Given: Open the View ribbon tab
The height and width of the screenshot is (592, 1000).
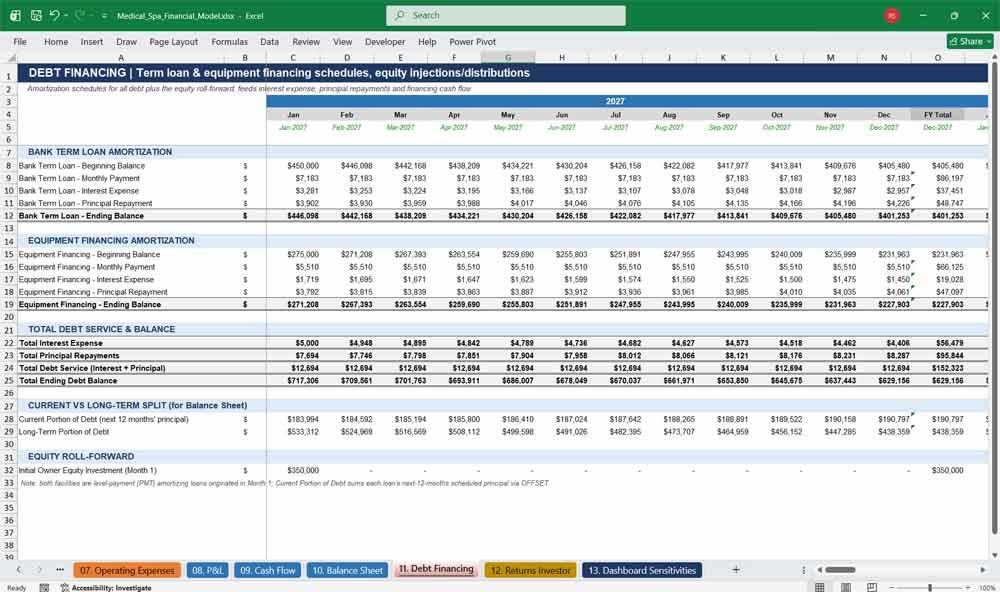Looking at the screenshot, I should (x=342, y=41).
